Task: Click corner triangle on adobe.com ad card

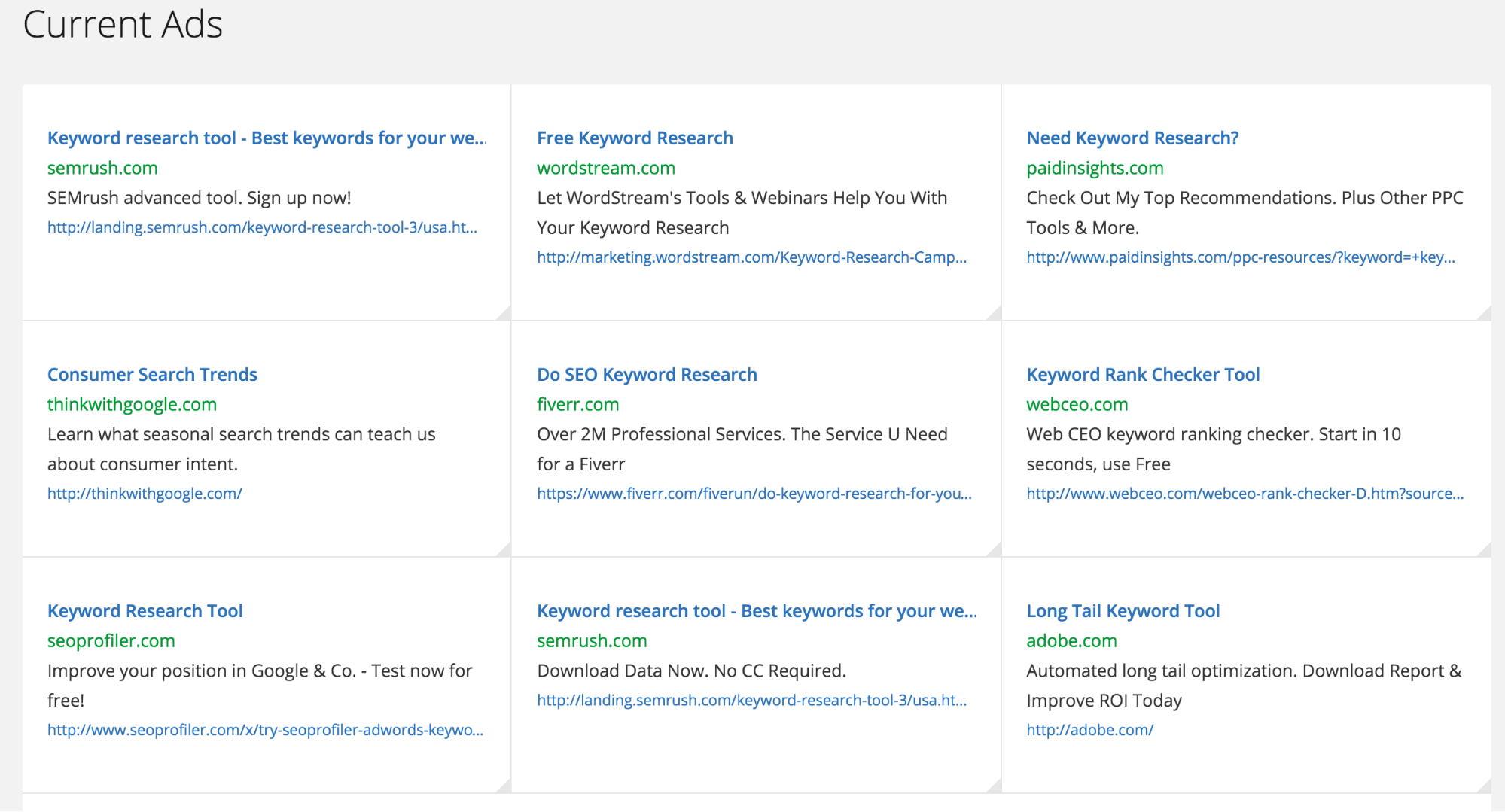Action: (1485, 787)
